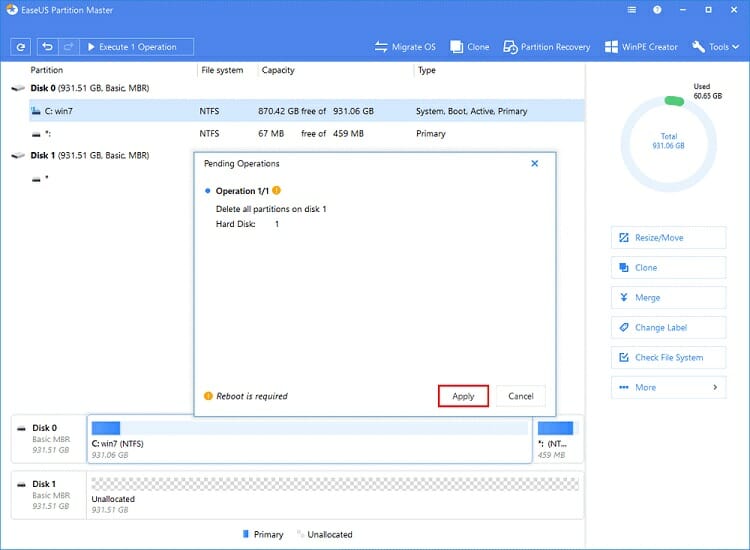Viewport: 750px width, 550px height.
Task: Open the Migrate OS tool
Action: point(407,47)
